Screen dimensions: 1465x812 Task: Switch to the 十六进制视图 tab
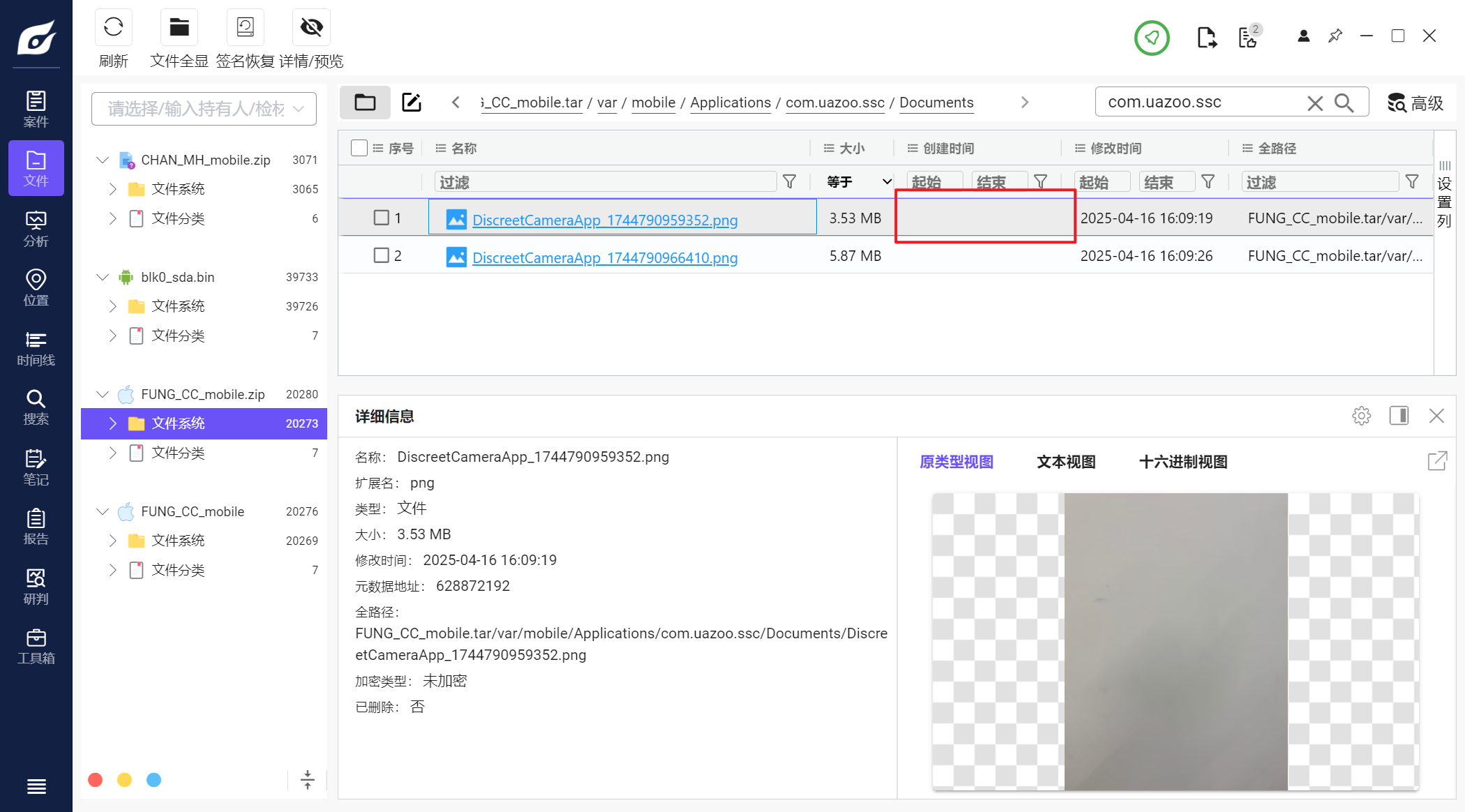coord(1182,462)
